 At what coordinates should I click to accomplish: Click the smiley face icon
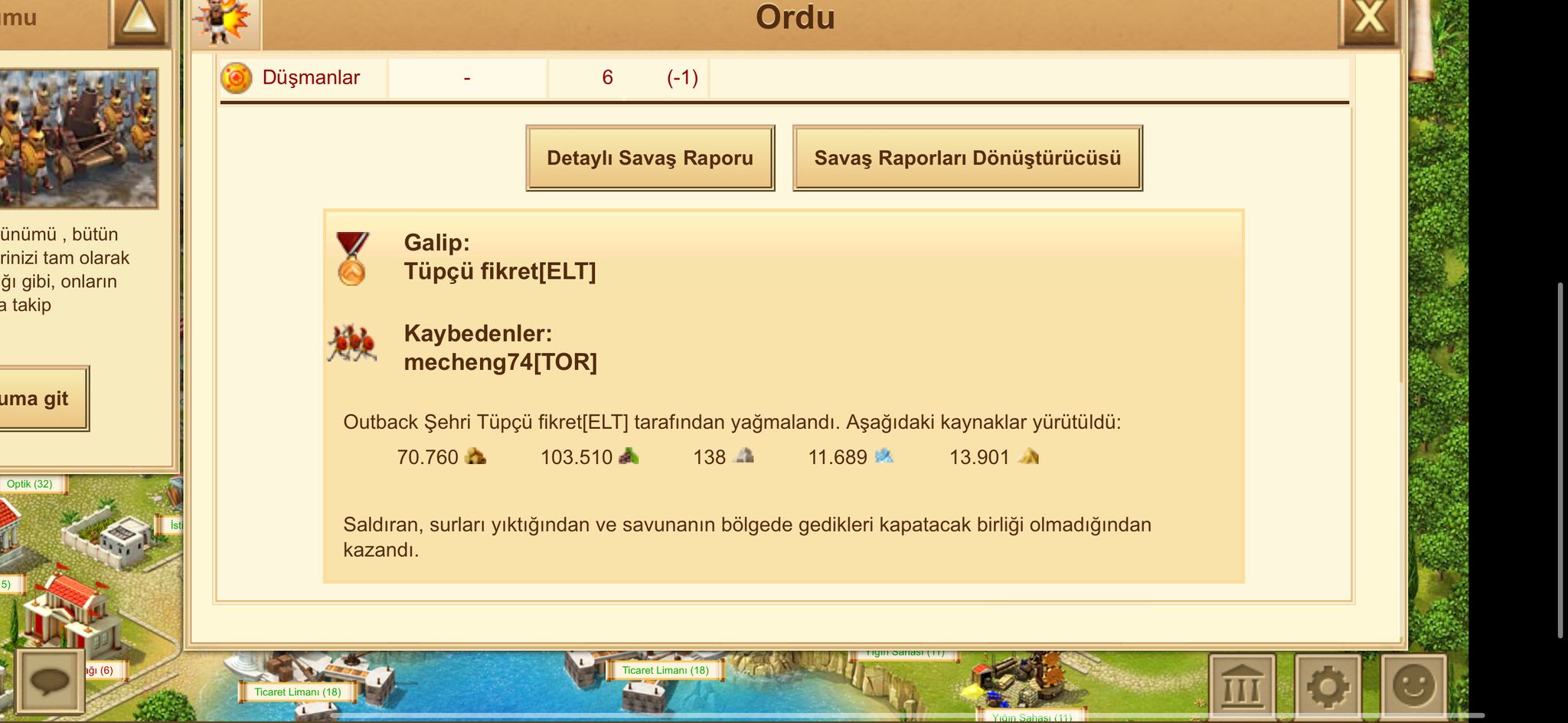(1413, 686)
